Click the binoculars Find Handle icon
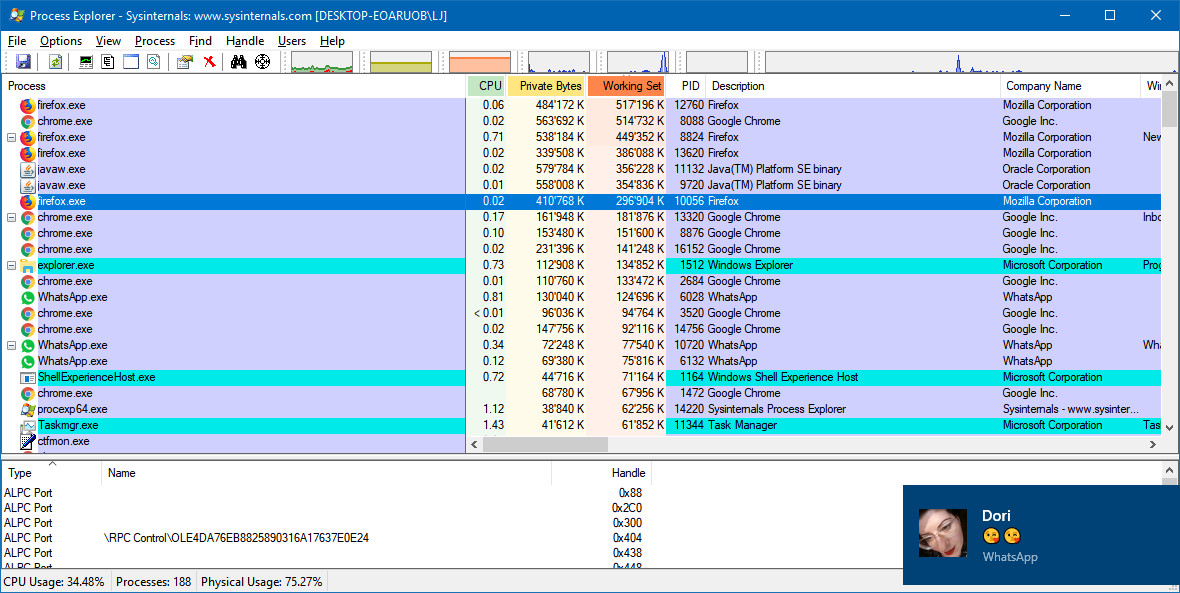Image resolution: width=1180 pixels, height=593 pixels. (239, 62)
